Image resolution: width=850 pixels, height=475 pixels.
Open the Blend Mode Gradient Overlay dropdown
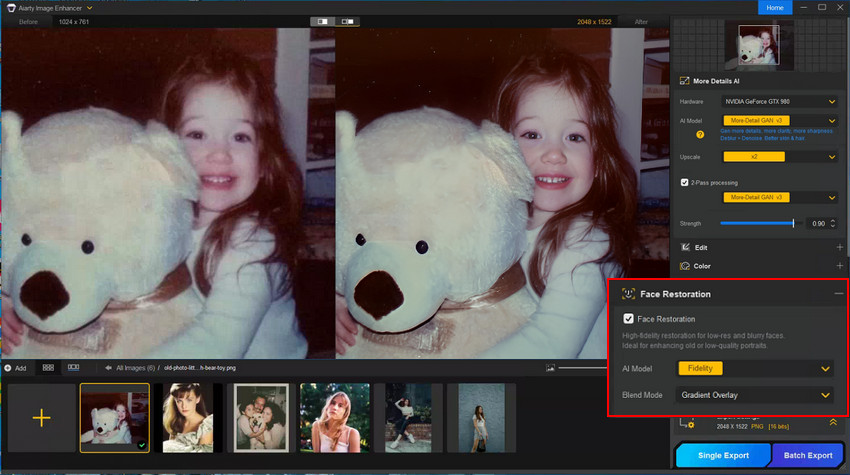[x=754, y=395]
